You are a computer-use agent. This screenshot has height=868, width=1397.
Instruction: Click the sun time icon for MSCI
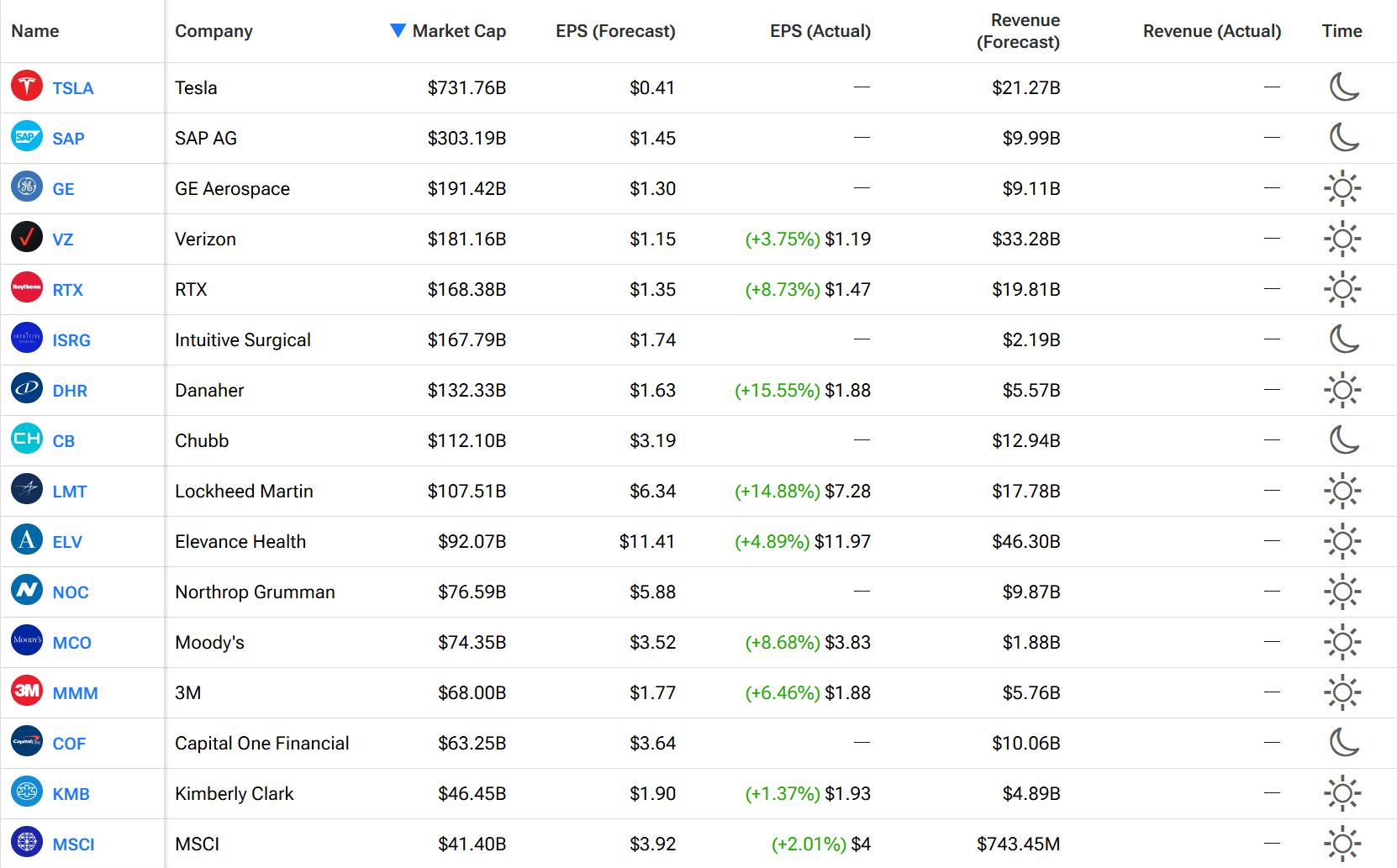pyautogui.click(x=1342, y=844)
